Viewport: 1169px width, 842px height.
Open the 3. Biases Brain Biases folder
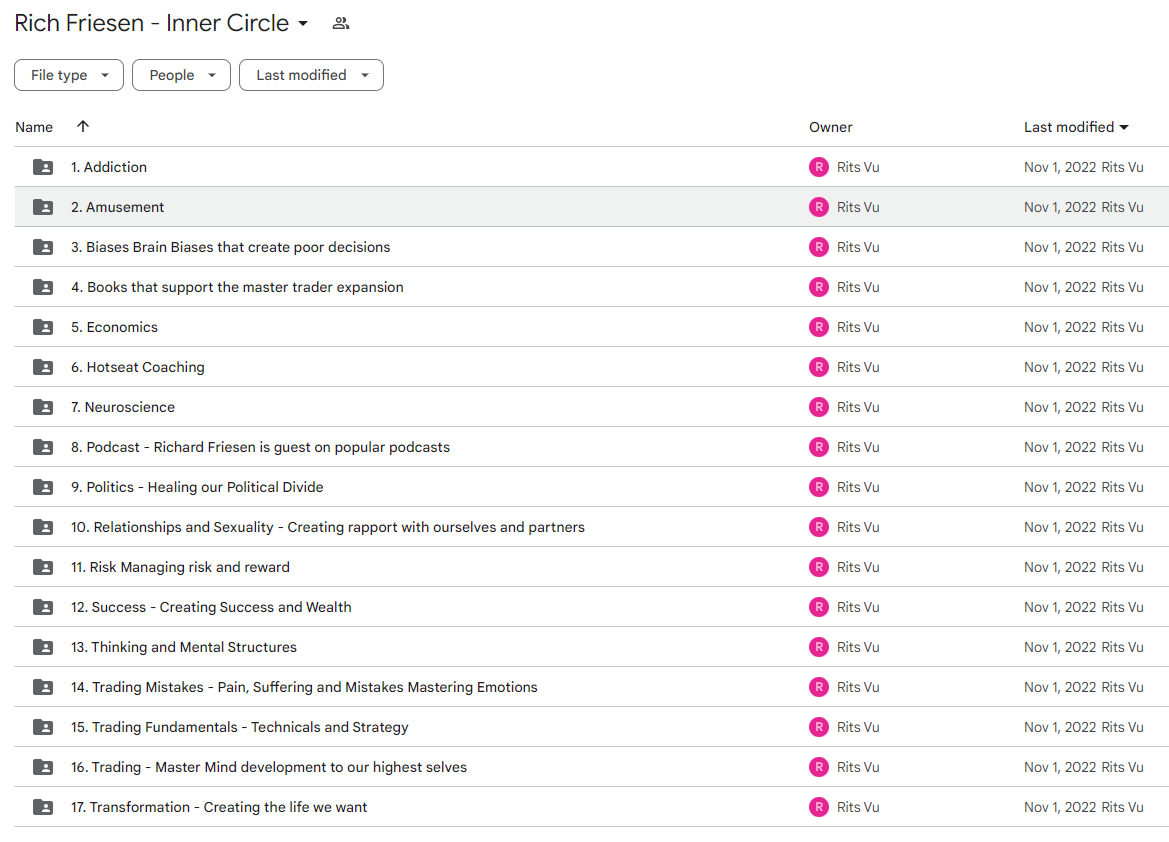tap(230, 247)
